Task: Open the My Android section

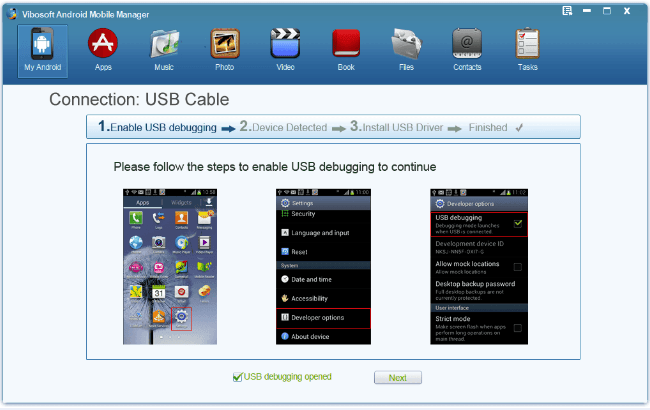Action: tap(42, 51)
